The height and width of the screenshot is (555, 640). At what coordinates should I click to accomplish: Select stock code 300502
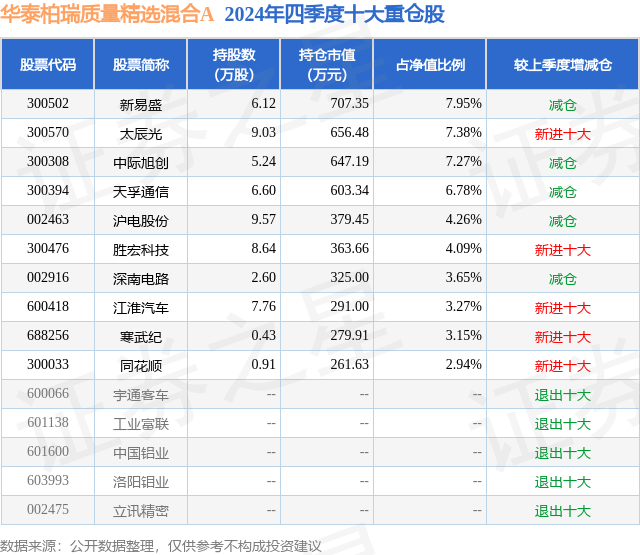click(48, 104)
